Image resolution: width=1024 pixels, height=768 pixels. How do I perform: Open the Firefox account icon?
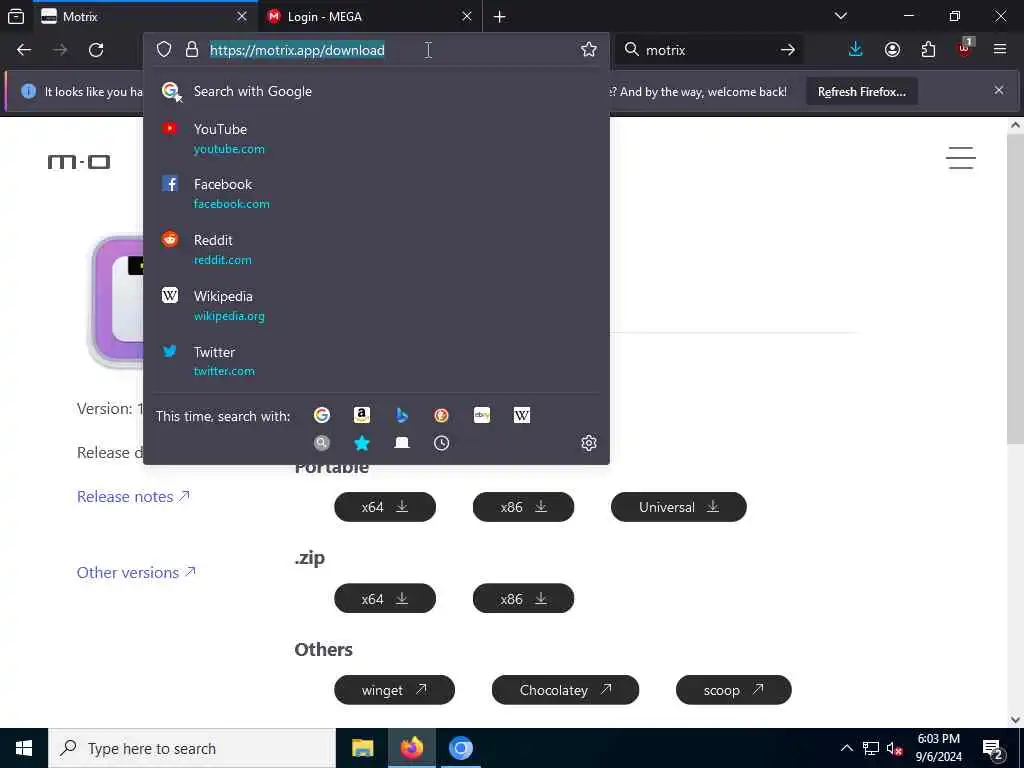[892, 50]
